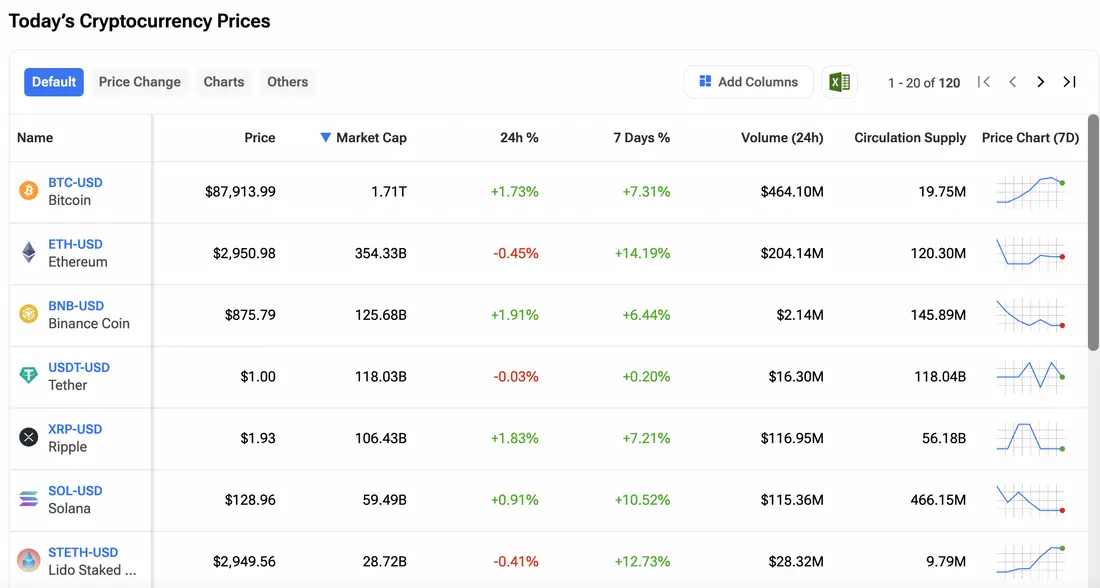This screenshot has width=1100, height=588.
Task: Jump to the last page arrow
Action: (1069, 82)
